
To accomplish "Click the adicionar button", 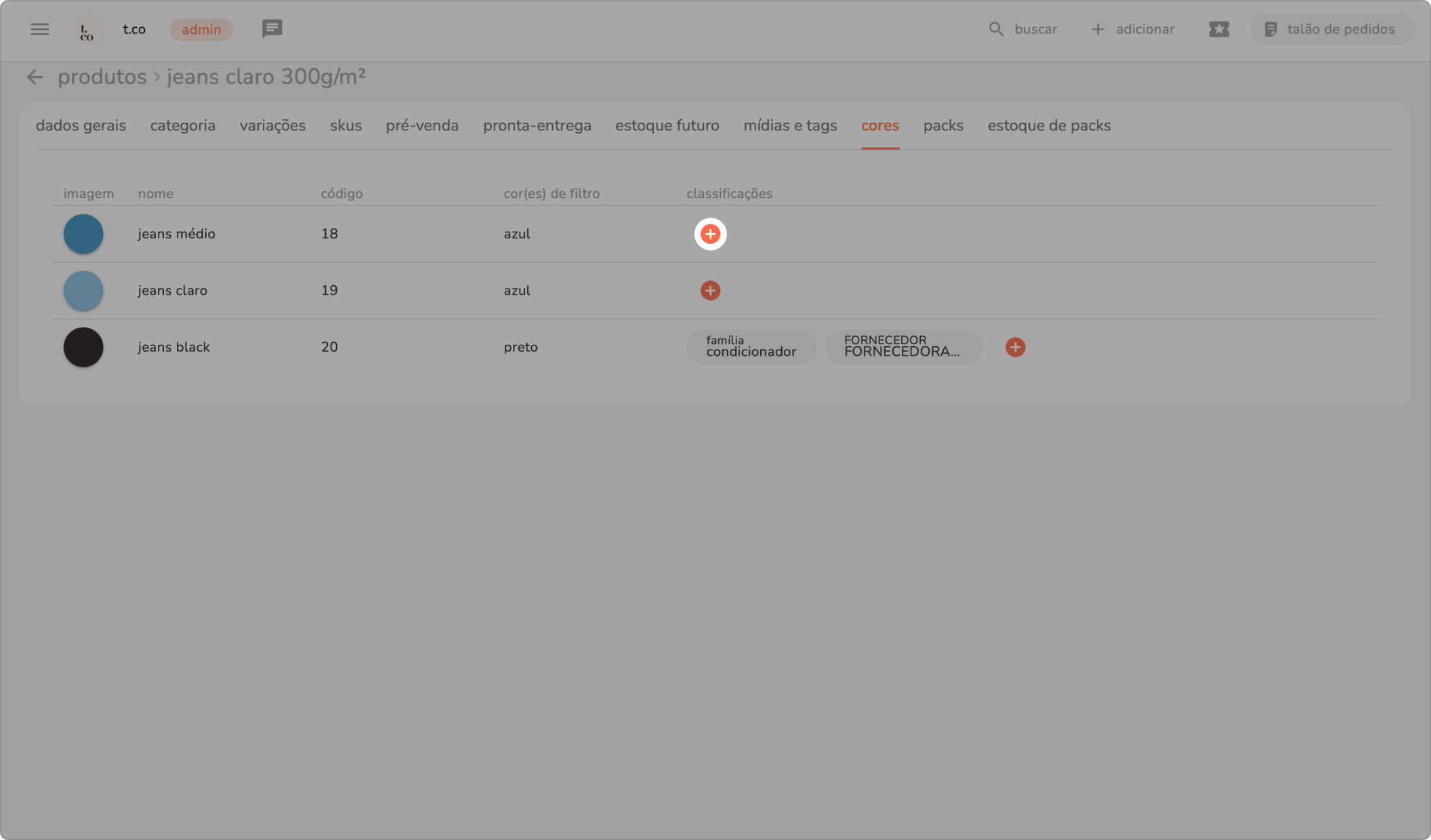I will [1133, 29].
